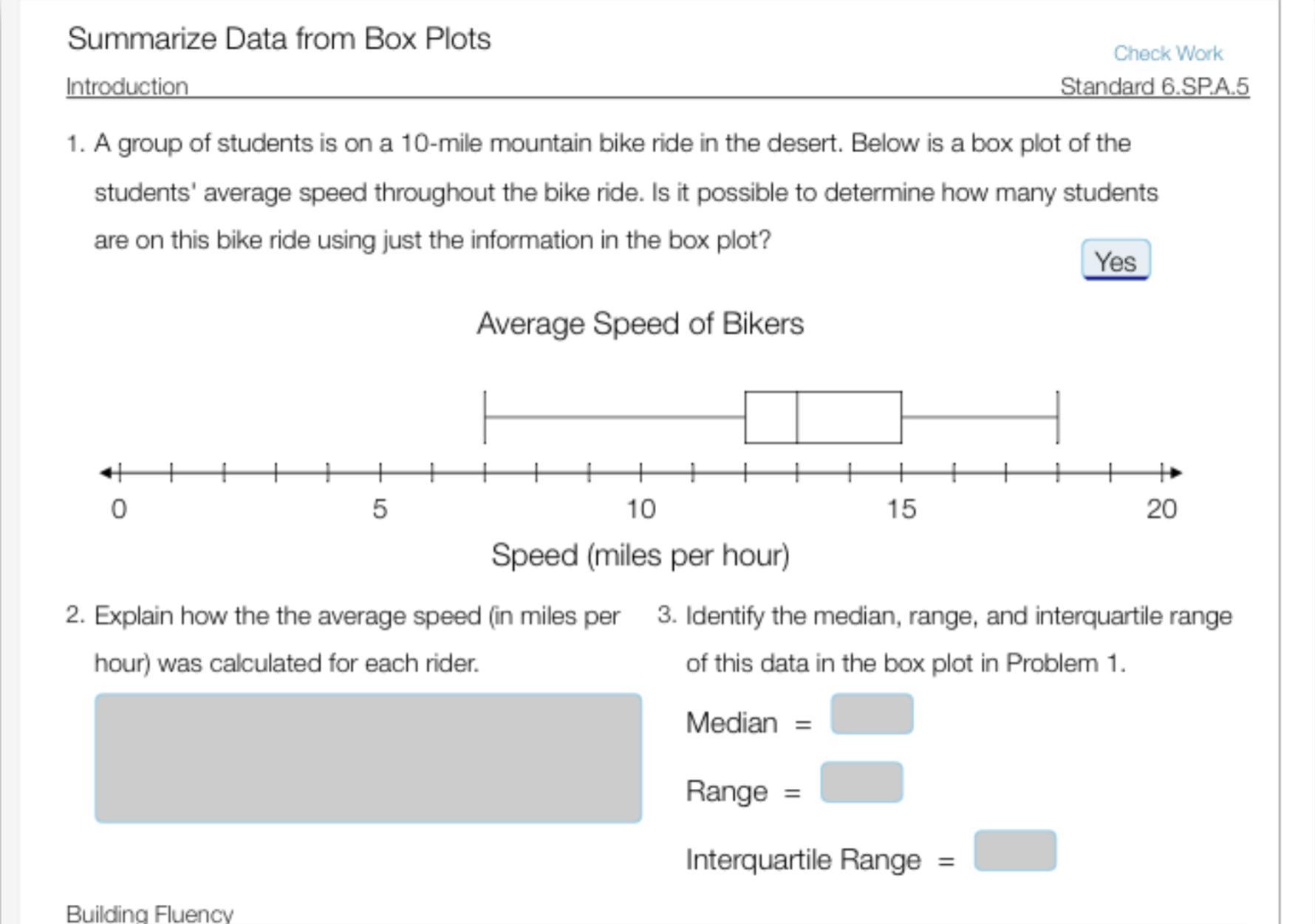
Task: Open the Yes answer dropdown
Action: click(1116, 261)
